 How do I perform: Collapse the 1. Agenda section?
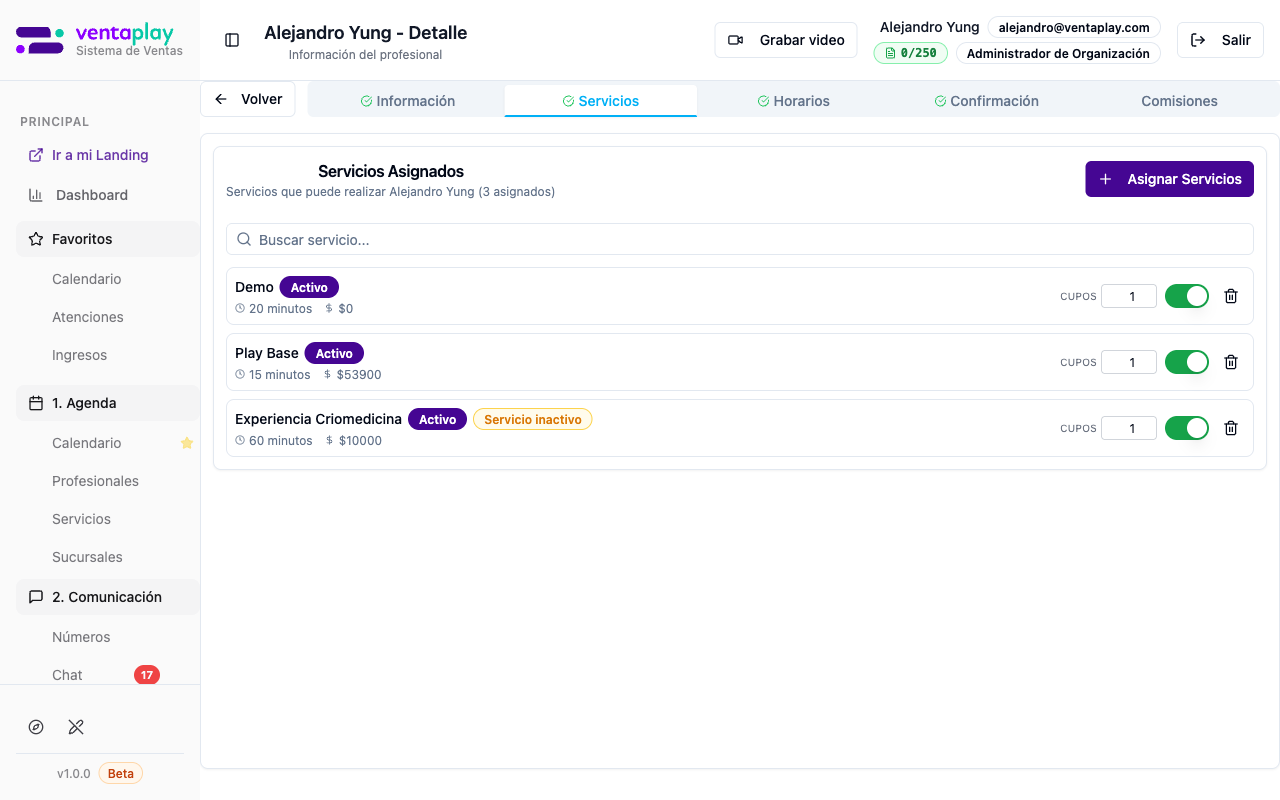coord(107,403)
